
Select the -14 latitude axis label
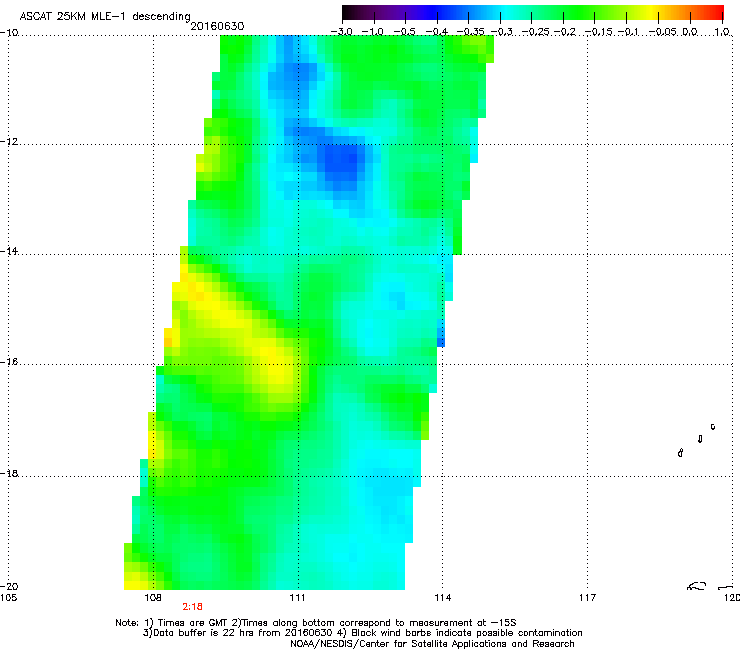coord(9,251)
